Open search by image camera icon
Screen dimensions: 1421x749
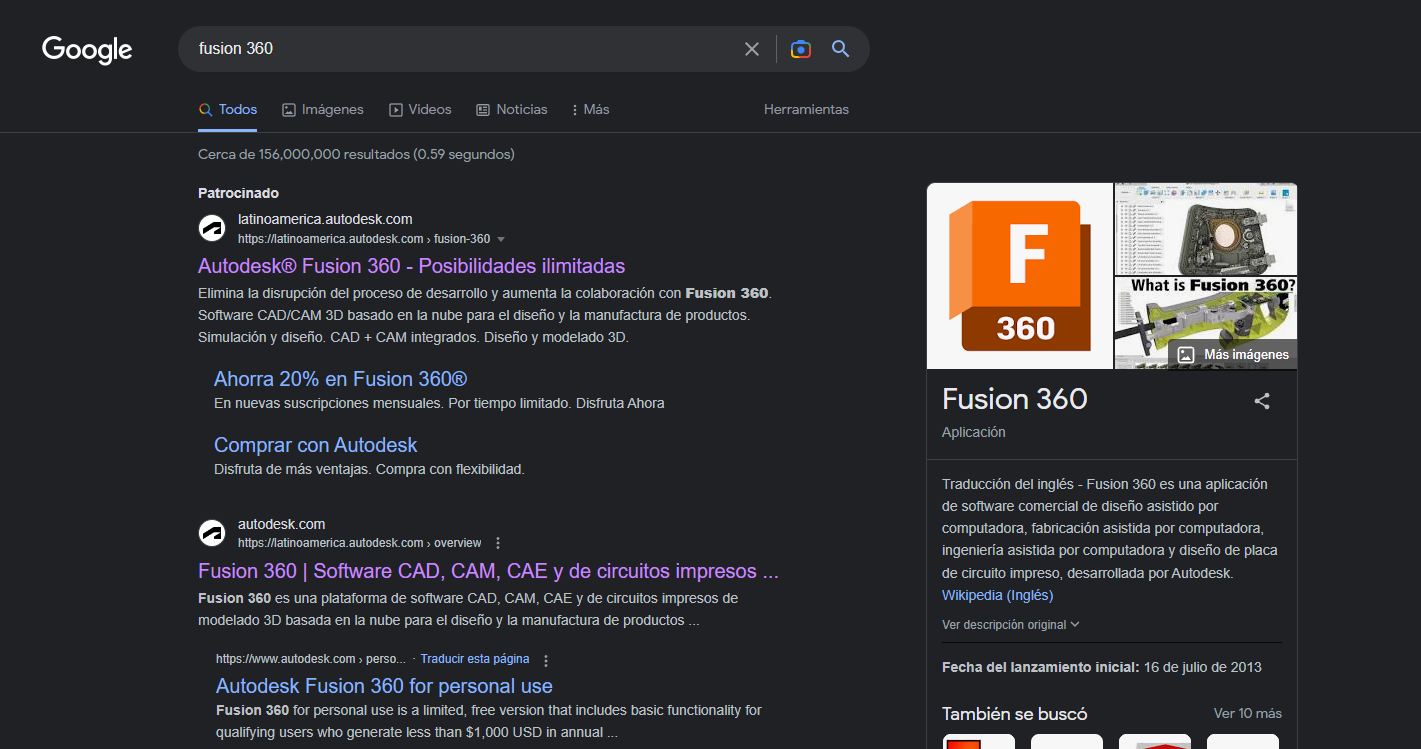coord(800,49)
